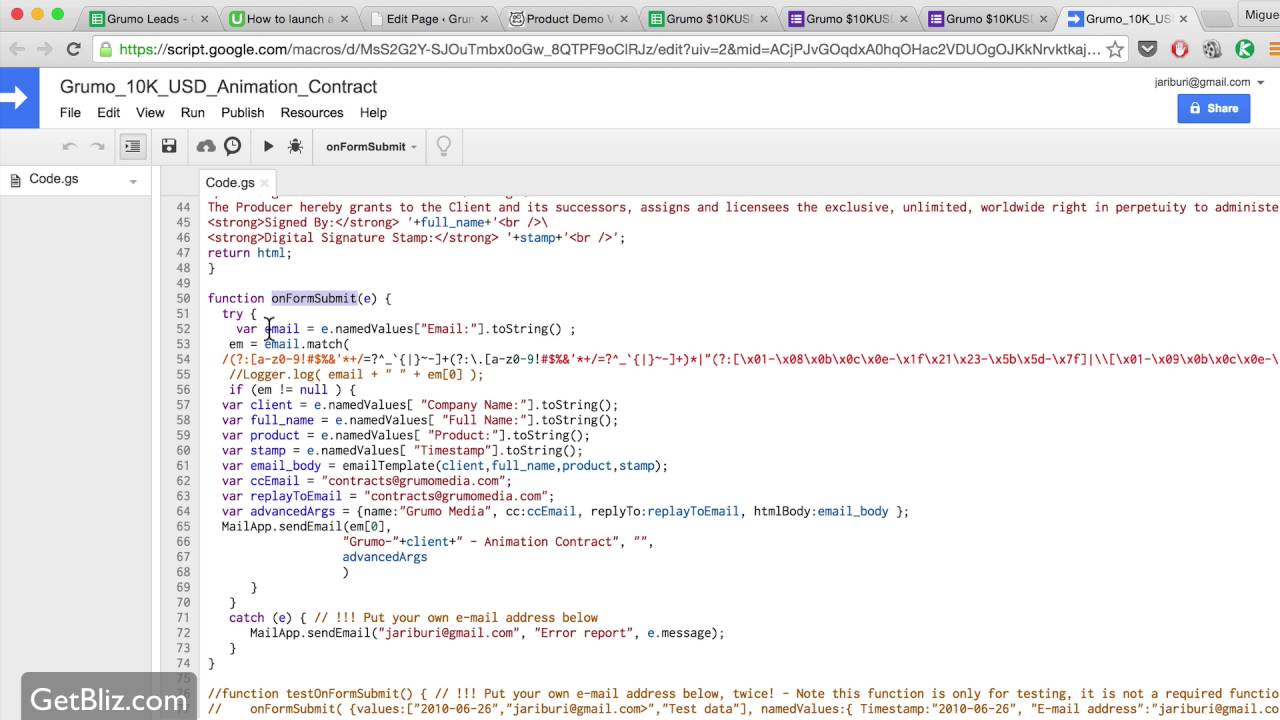
Task: Click the browser address bar URL
Action: [x=609, y=49]
